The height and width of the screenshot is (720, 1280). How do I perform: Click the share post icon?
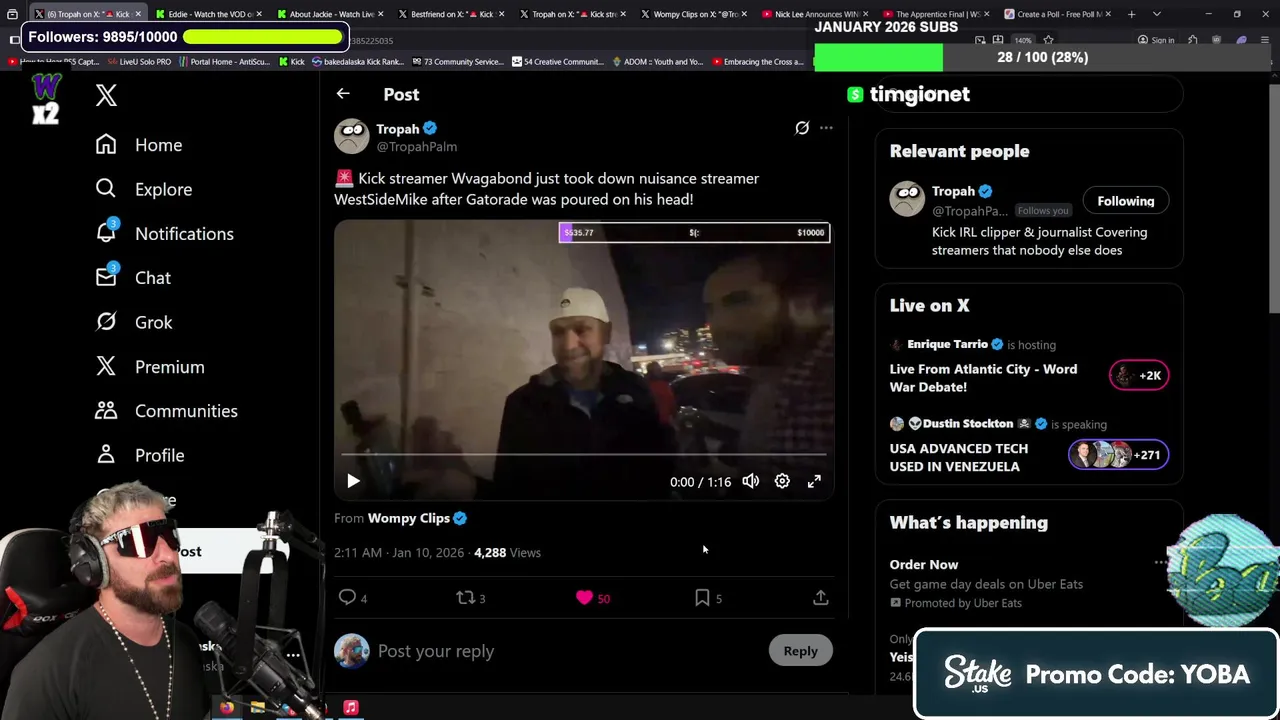coord(820,598)
